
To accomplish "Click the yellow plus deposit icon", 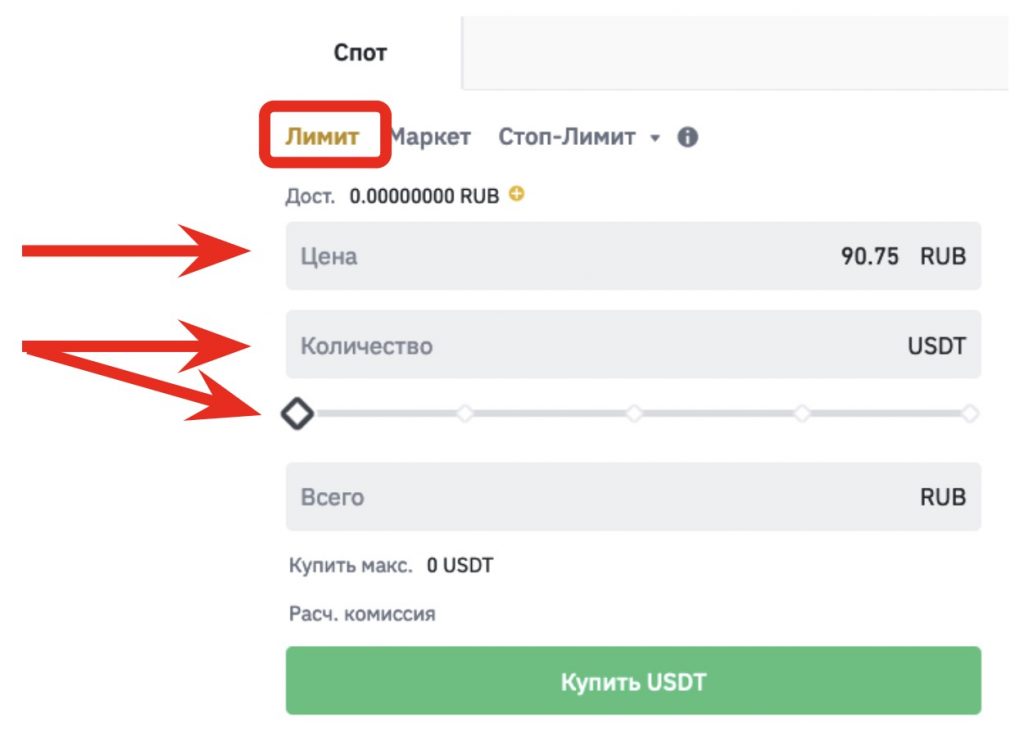I will [516, 194].
